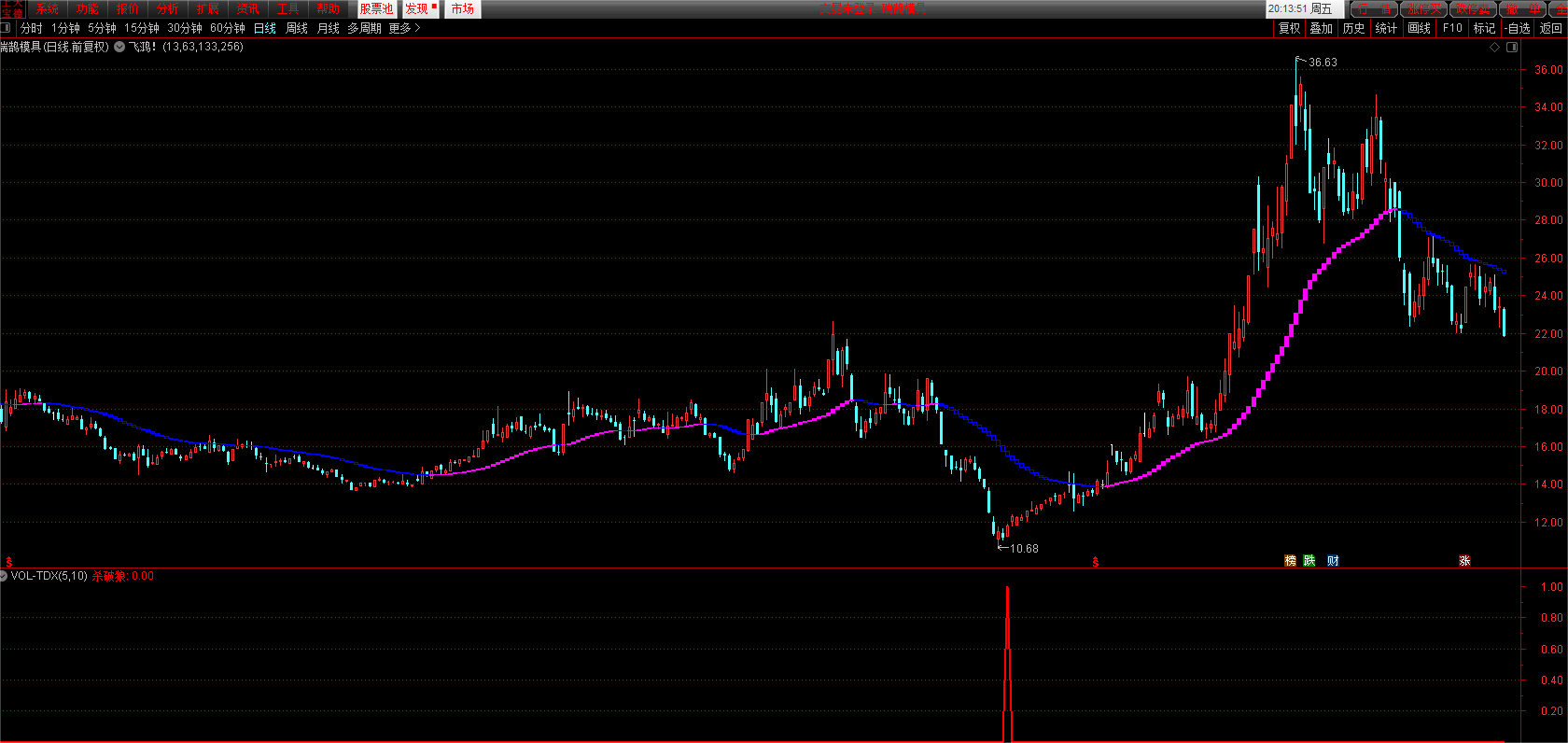Click the 36.63 high price label

(x=1323, y=63)
